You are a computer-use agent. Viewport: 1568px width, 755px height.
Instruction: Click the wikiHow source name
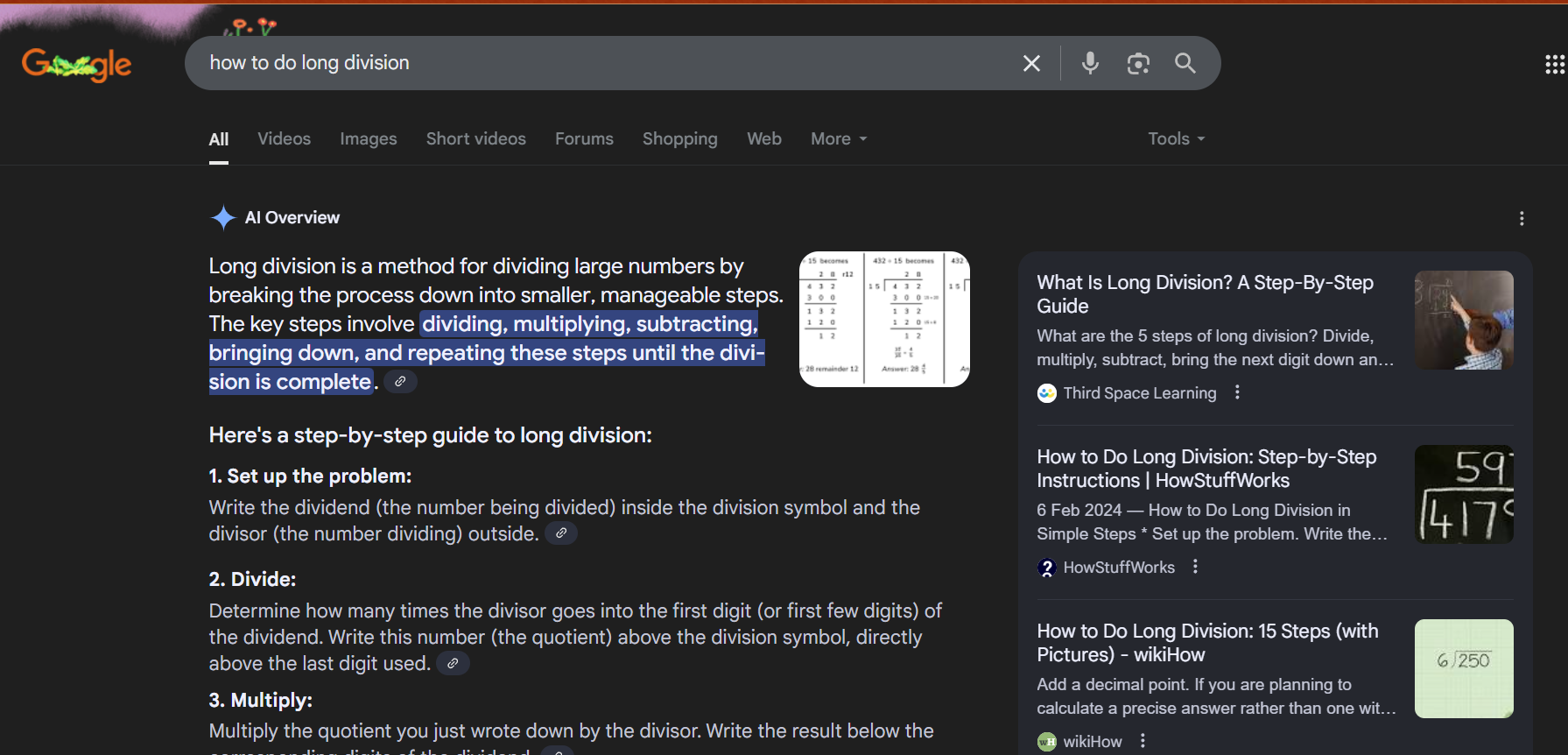[1093, 742]
